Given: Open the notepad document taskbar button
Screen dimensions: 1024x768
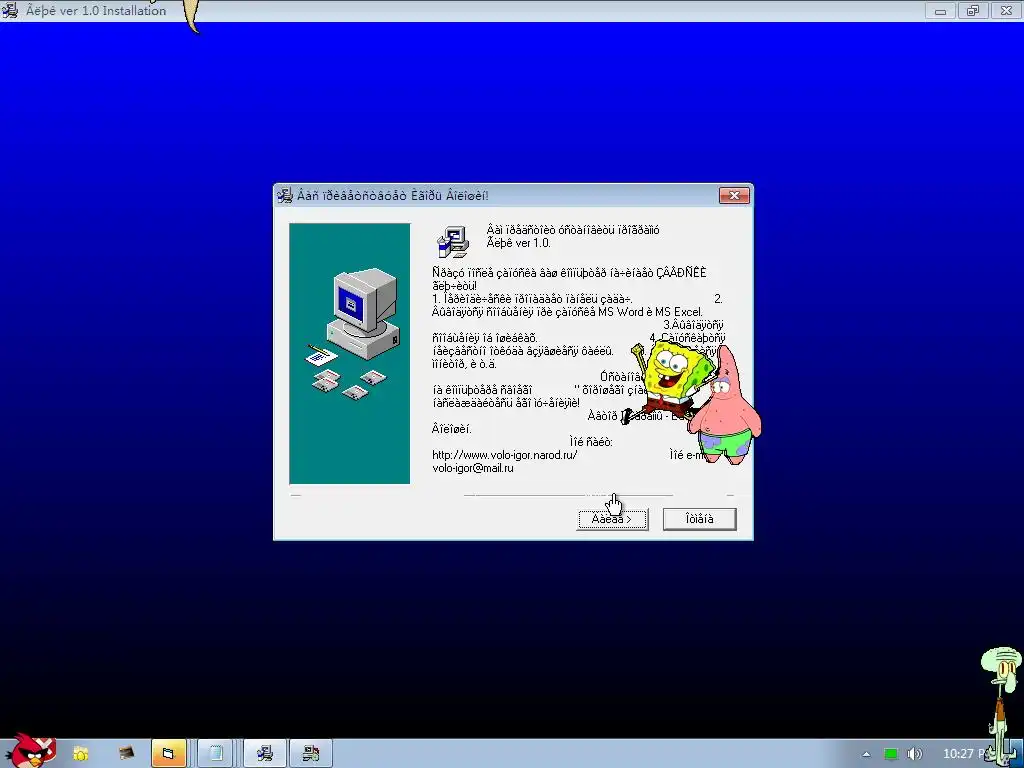Looking at the screenshot, I should tap(216, 754).
